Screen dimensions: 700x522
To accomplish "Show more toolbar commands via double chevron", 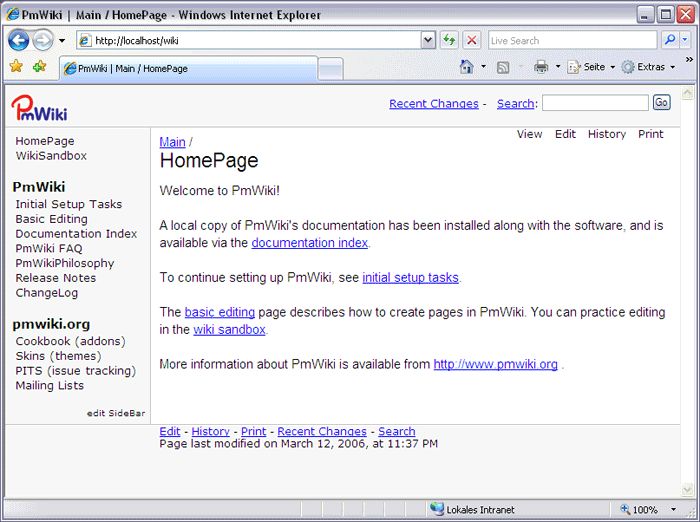I will click(689, 59).
